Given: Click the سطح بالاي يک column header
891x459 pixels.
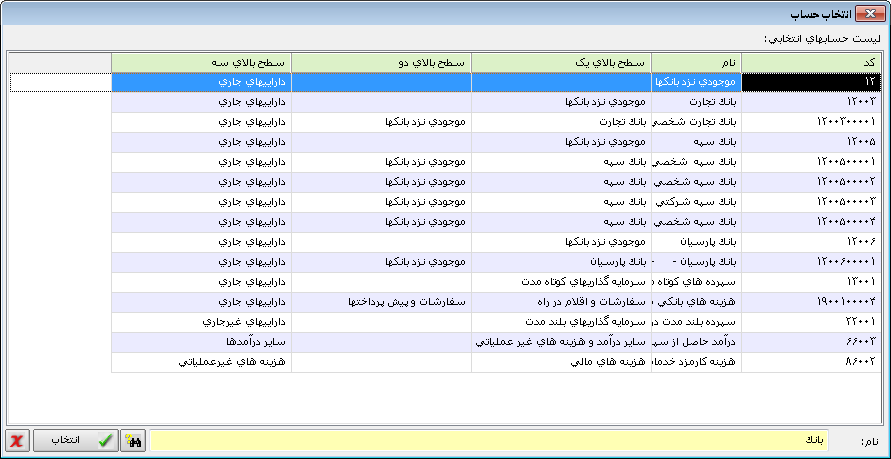Looking at the screenshot, I should tap(561, 62).
